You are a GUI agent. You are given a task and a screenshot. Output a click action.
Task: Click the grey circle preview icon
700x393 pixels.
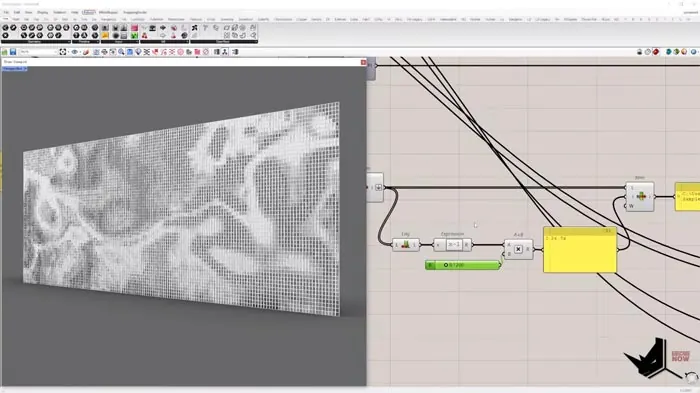click(648, 52)
